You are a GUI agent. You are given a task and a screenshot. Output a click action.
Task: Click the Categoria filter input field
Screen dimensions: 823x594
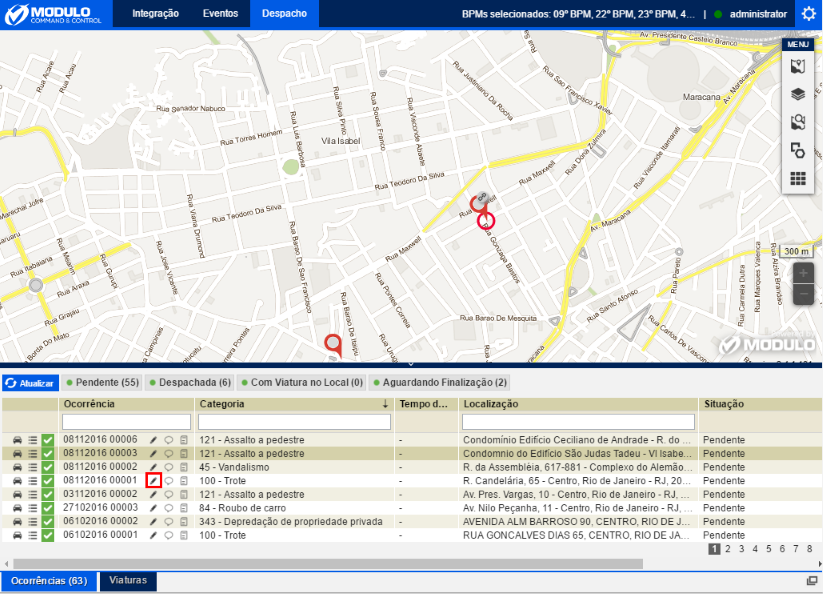tap(294, 422)
